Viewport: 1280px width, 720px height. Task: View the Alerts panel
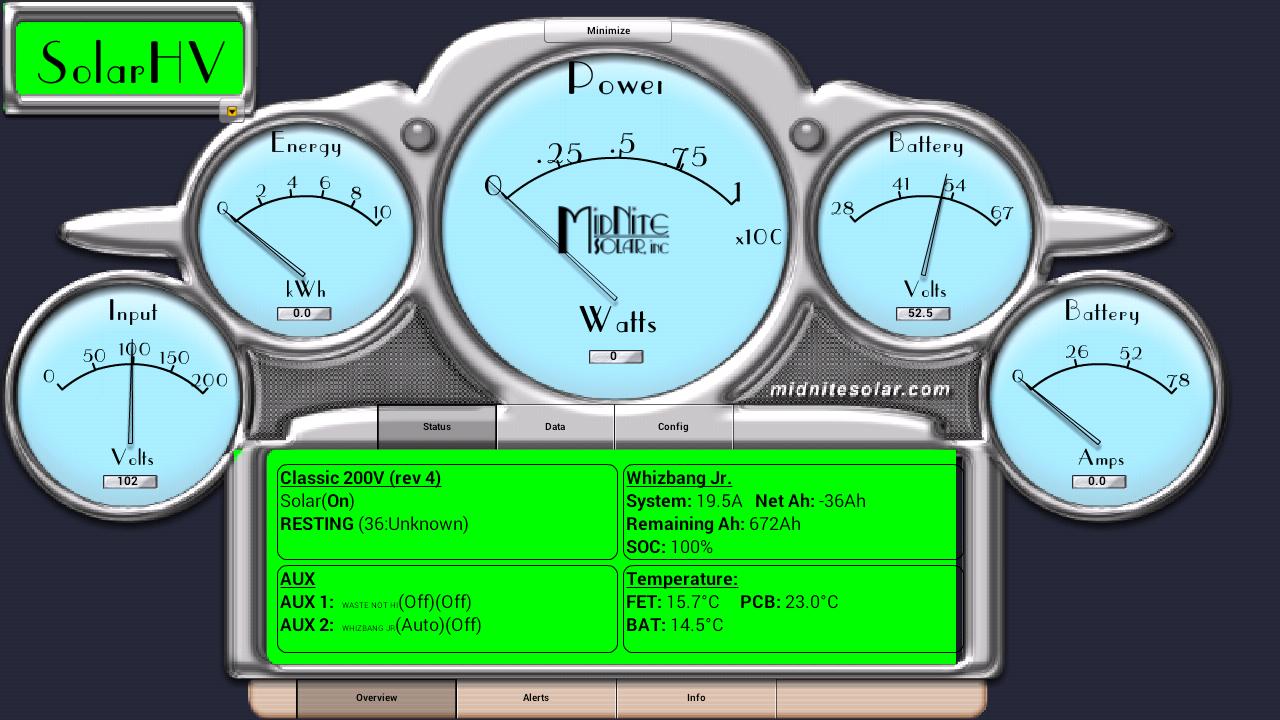click(x=536, y=698)
